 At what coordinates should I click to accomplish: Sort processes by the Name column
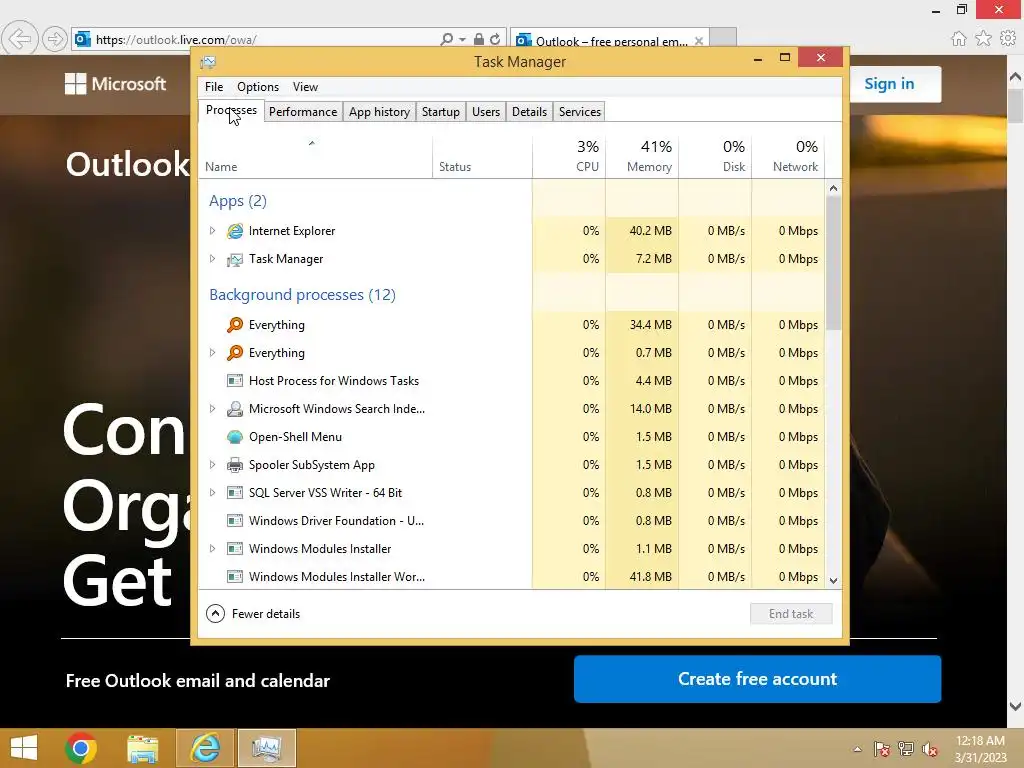pyautogui.click(x=315, y=157)
